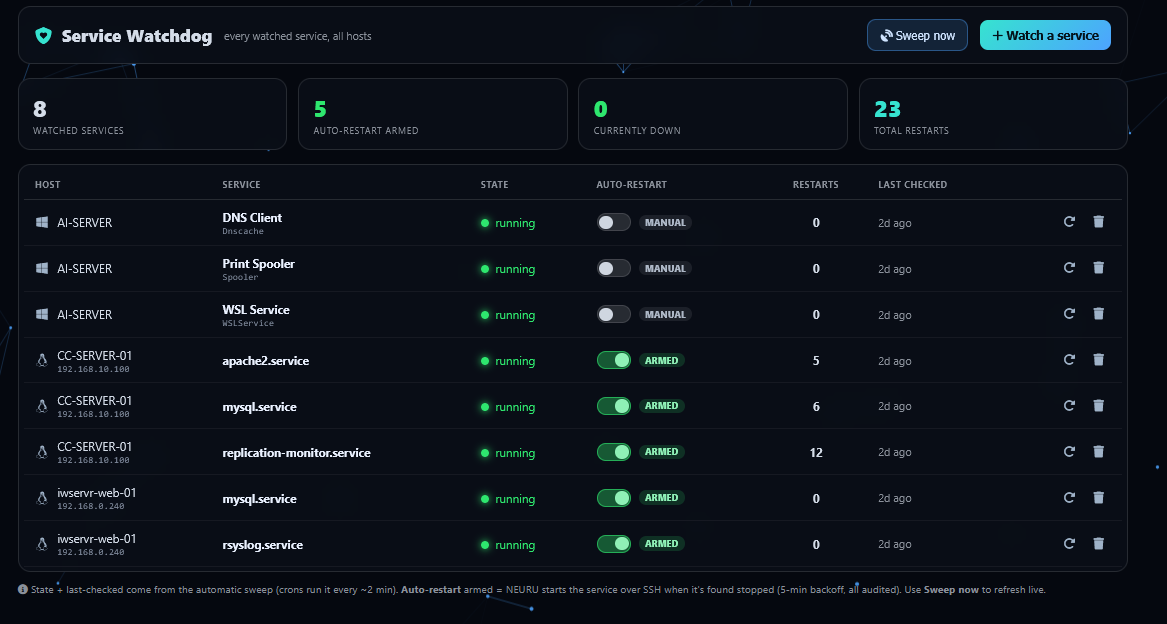Click the Service Watchdog title
1167x624 pixels.
click(136, 36)
